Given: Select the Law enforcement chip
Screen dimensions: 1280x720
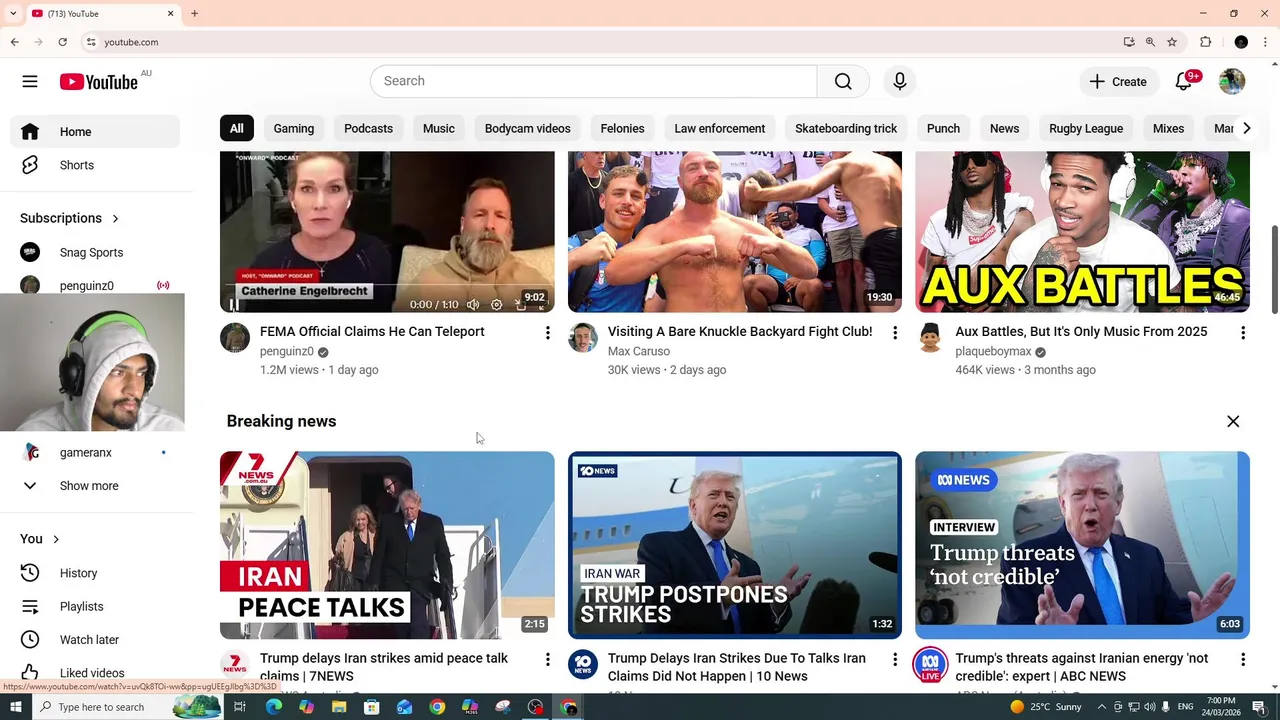Looking at the screenshot, I should [x=720, y=128].
